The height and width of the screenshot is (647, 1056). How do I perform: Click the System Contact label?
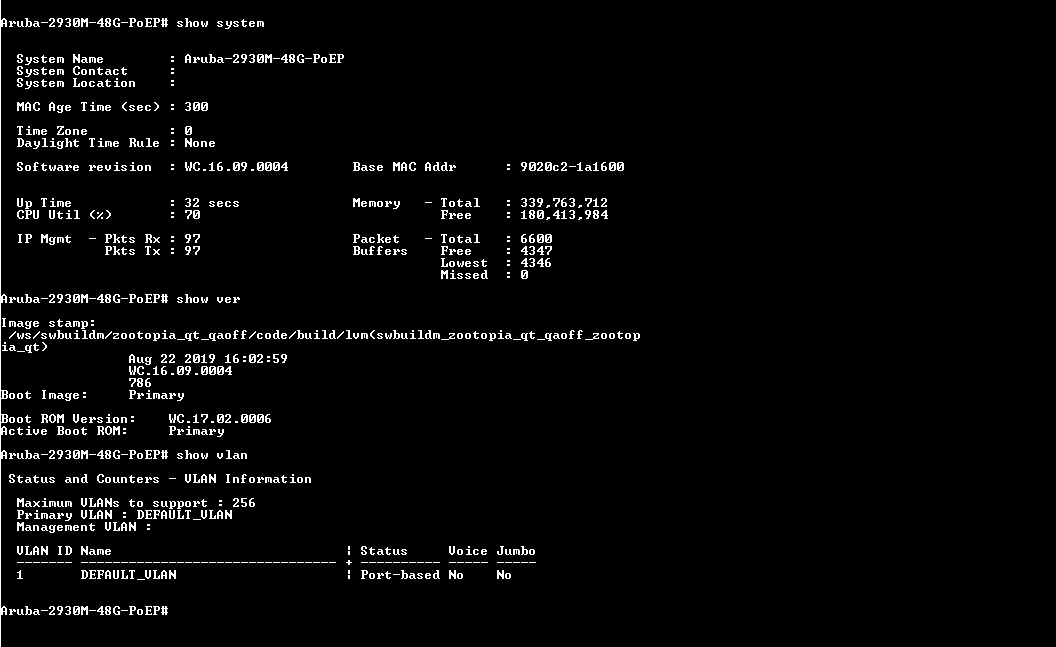(x=72, y=71)
